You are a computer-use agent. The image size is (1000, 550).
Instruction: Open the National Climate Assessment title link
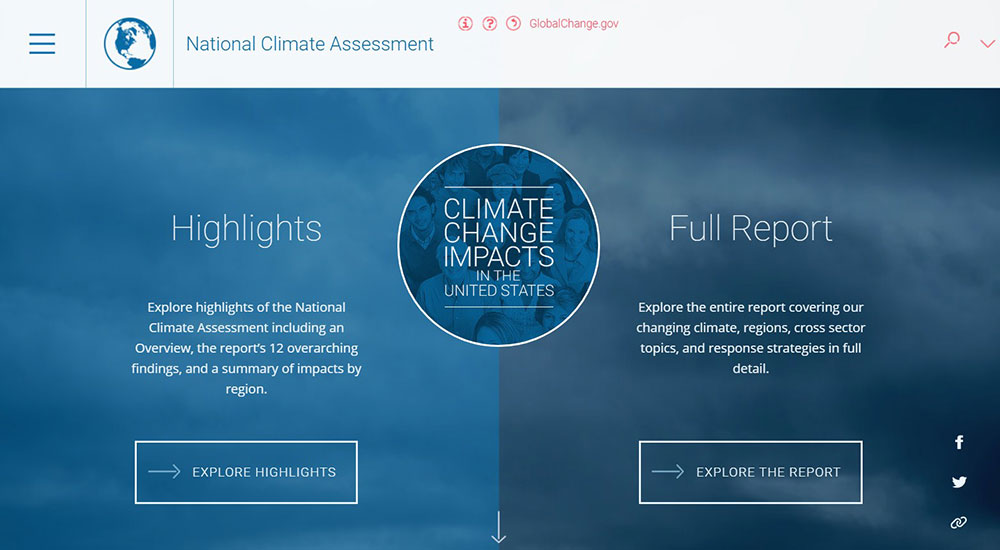point(310,44)
